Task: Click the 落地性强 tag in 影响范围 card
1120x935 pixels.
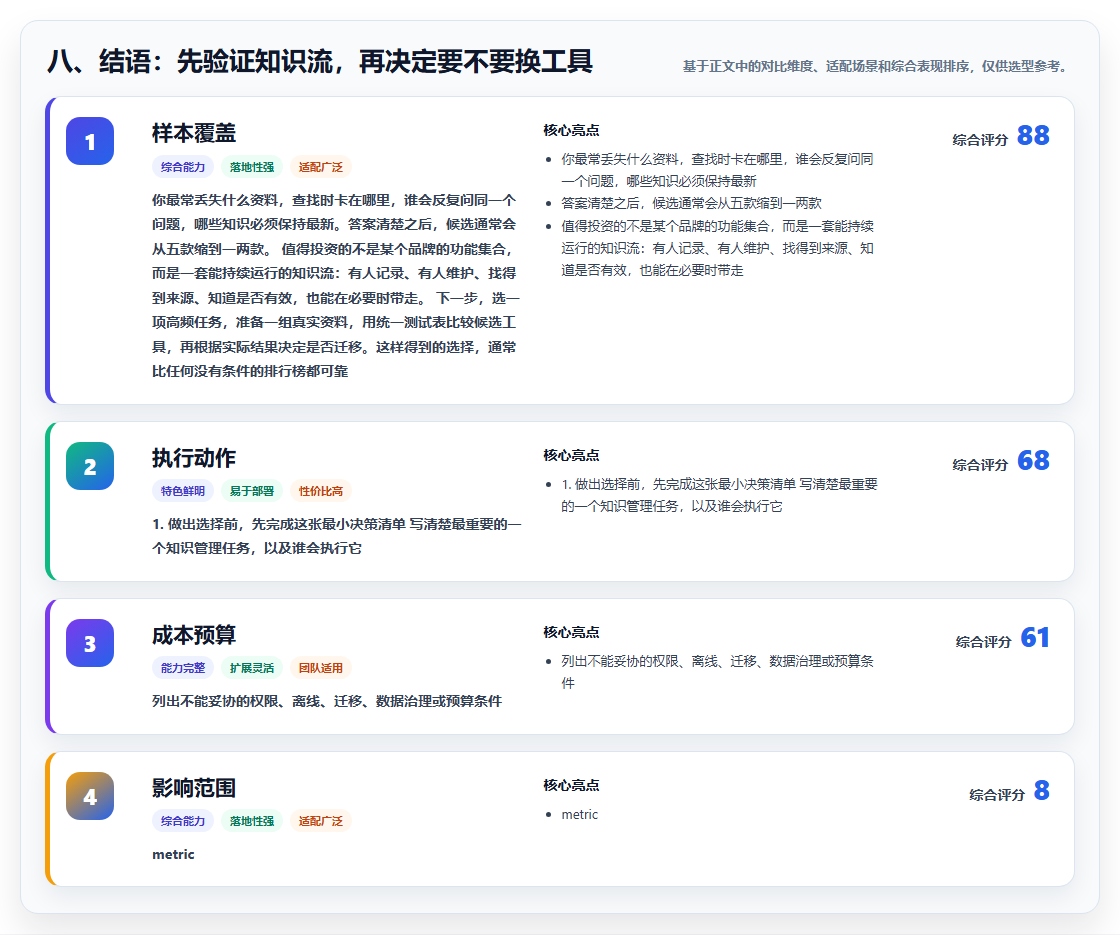Action: tap(251, 821)
